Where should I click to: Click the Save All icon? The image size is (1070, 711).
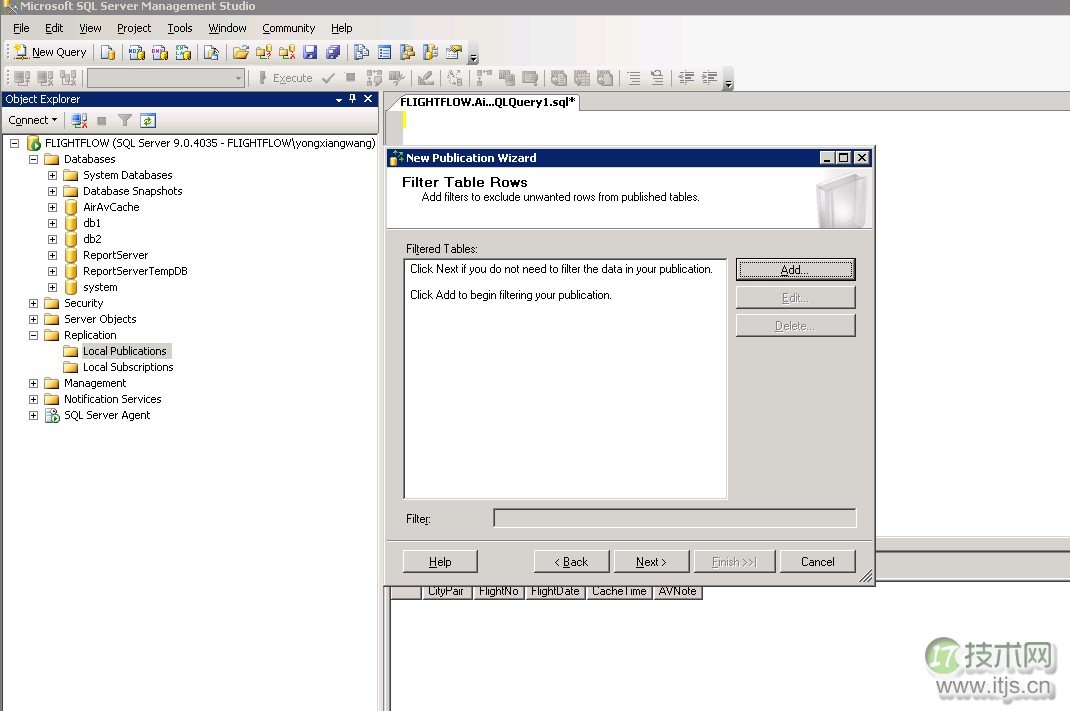tap(333, 52)
